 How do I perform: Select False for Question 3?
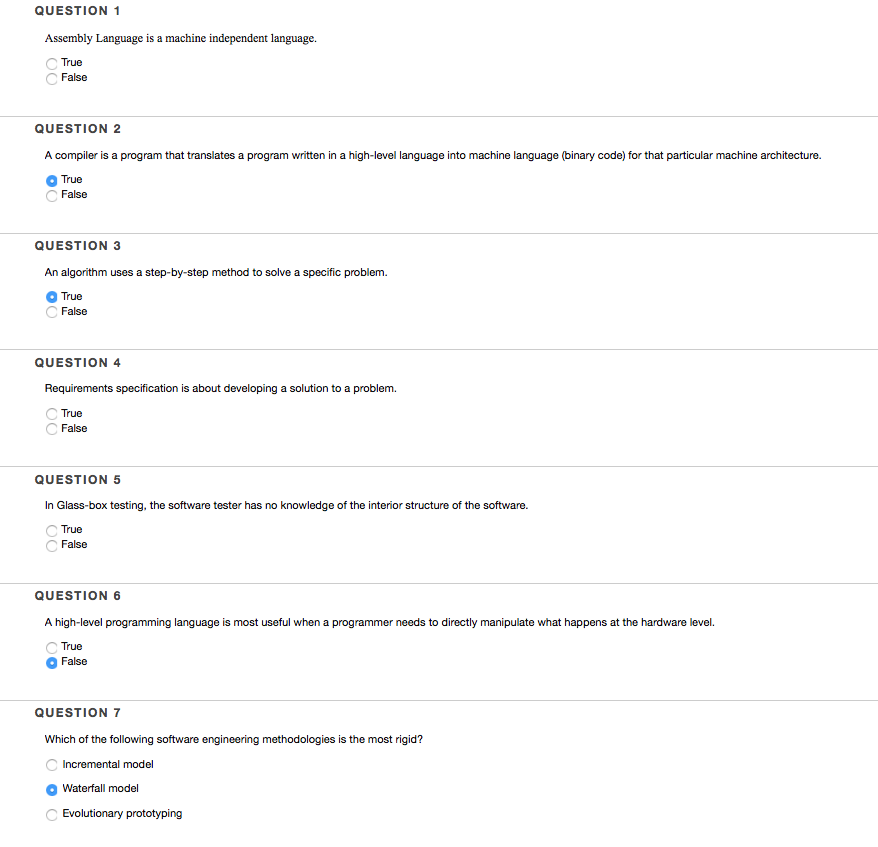click(52, 312)
